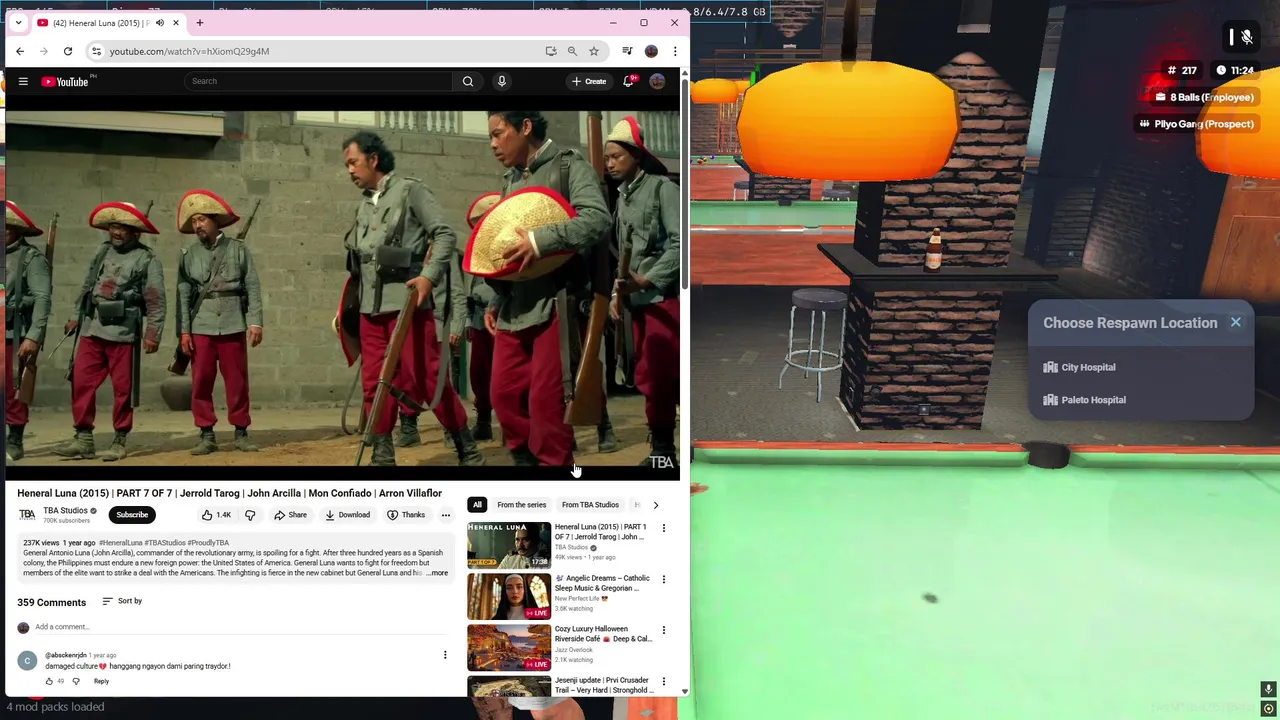Toggle the muted microphone icon in game
The height and width of the screenshot is (720, 1280).
[x=1247, y=37]
